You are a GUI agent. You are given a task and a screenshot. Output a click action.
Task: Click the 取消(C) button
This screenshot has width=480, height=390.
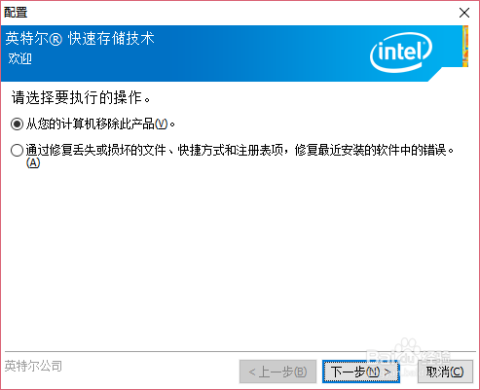445,371
